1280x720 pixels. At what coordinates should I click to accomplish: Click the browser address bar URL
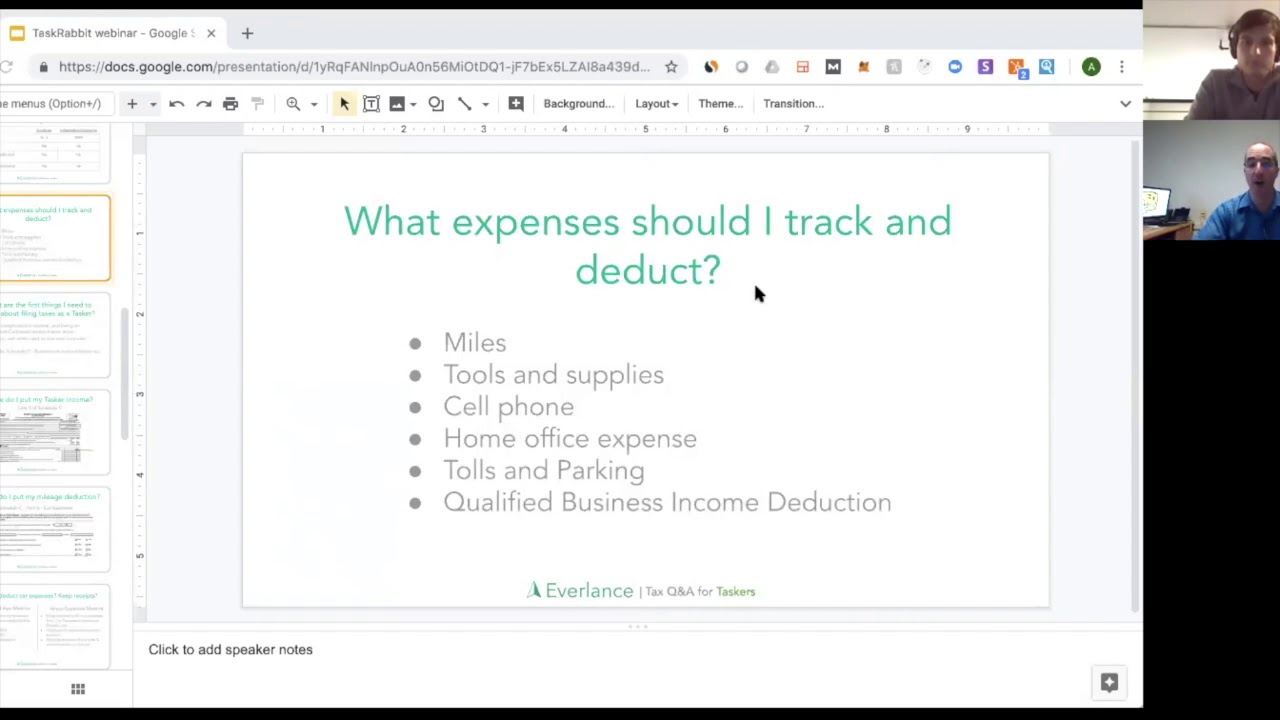click(354, 67)
